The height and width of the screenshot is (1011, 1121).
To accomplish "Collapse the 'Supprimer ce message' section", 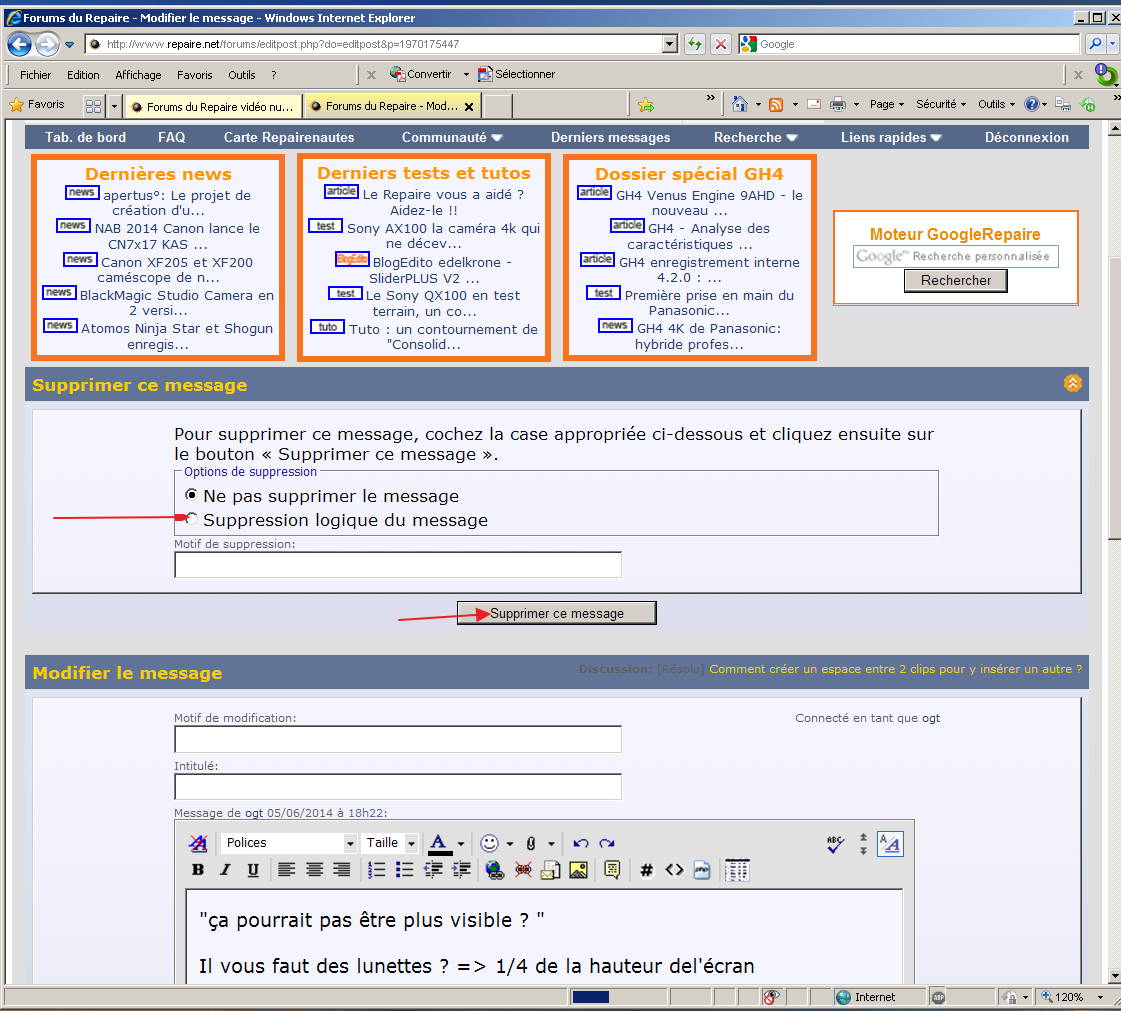I will pos(1072,383).
